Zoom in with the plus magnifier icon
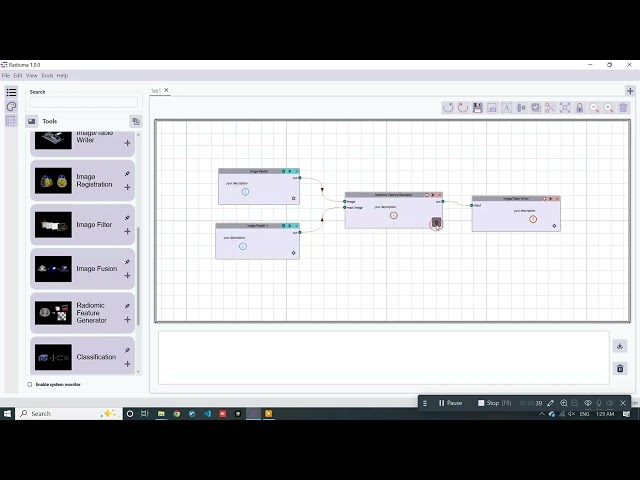 (609, 108)
